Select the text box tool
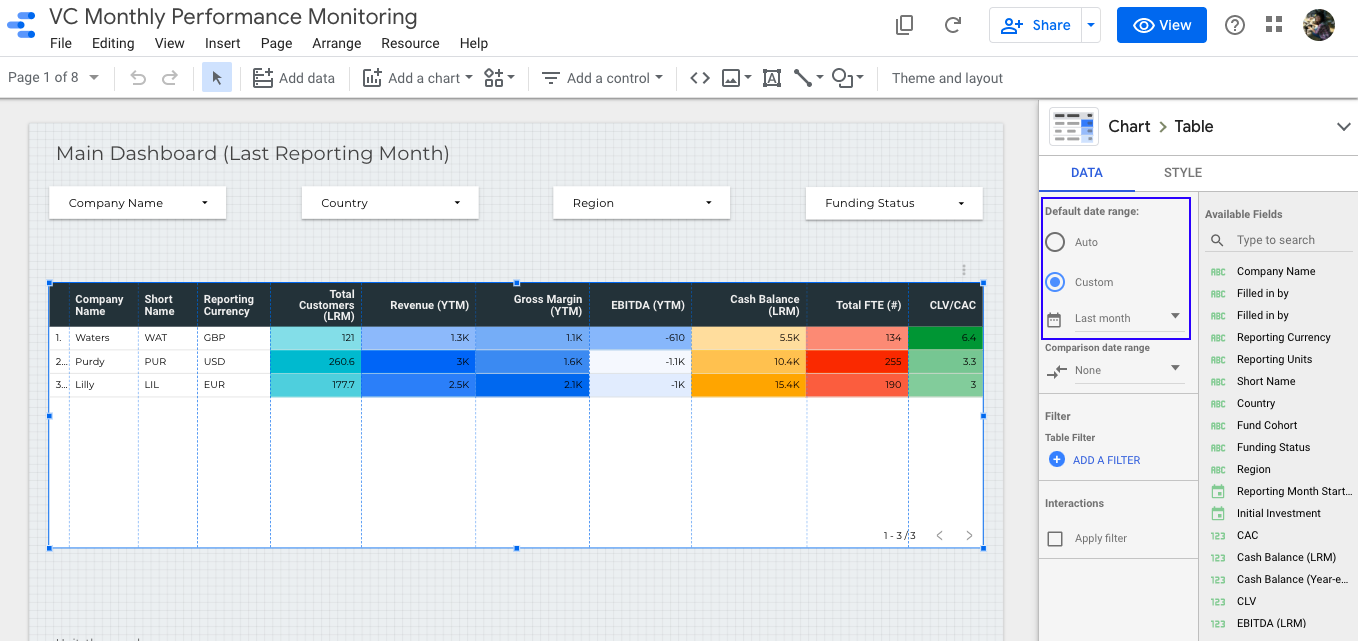The height and width of the screenshot is (641, 1358). [771, 78]
